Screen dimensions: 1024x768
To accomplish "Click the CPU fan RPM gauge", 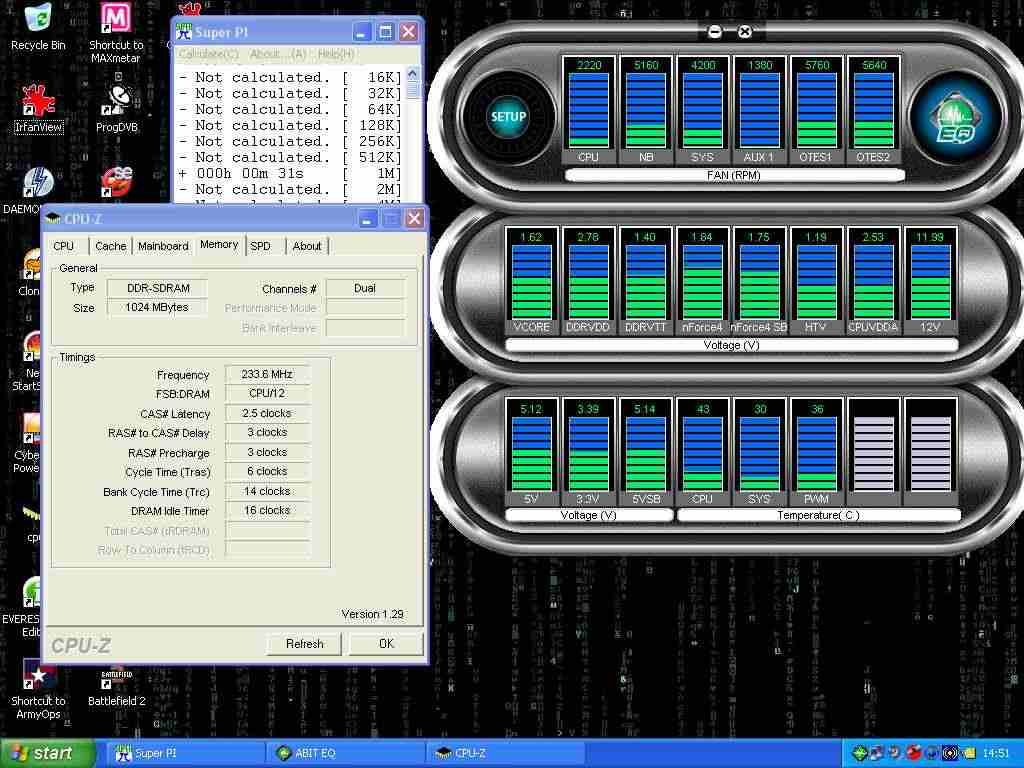I will 588,110.
